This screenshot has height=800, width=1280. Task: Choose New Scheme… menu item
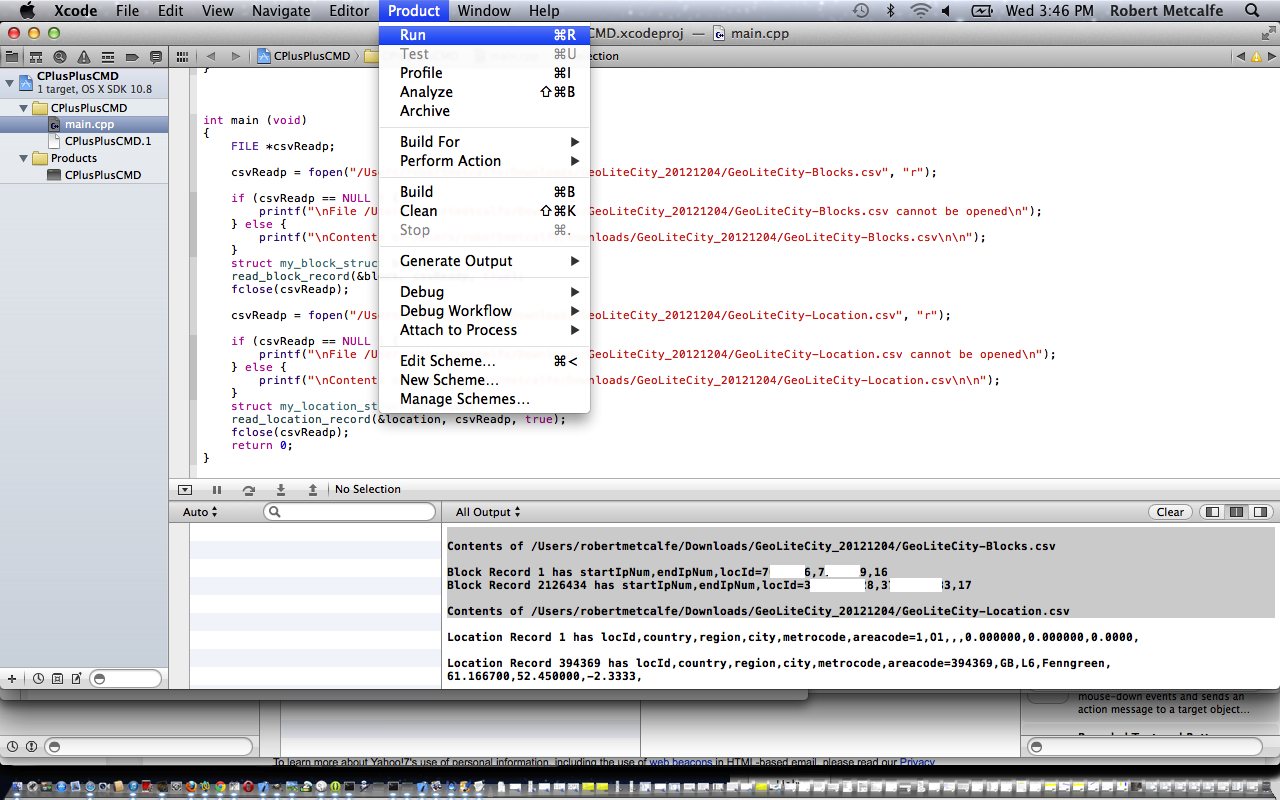point(485,380)
